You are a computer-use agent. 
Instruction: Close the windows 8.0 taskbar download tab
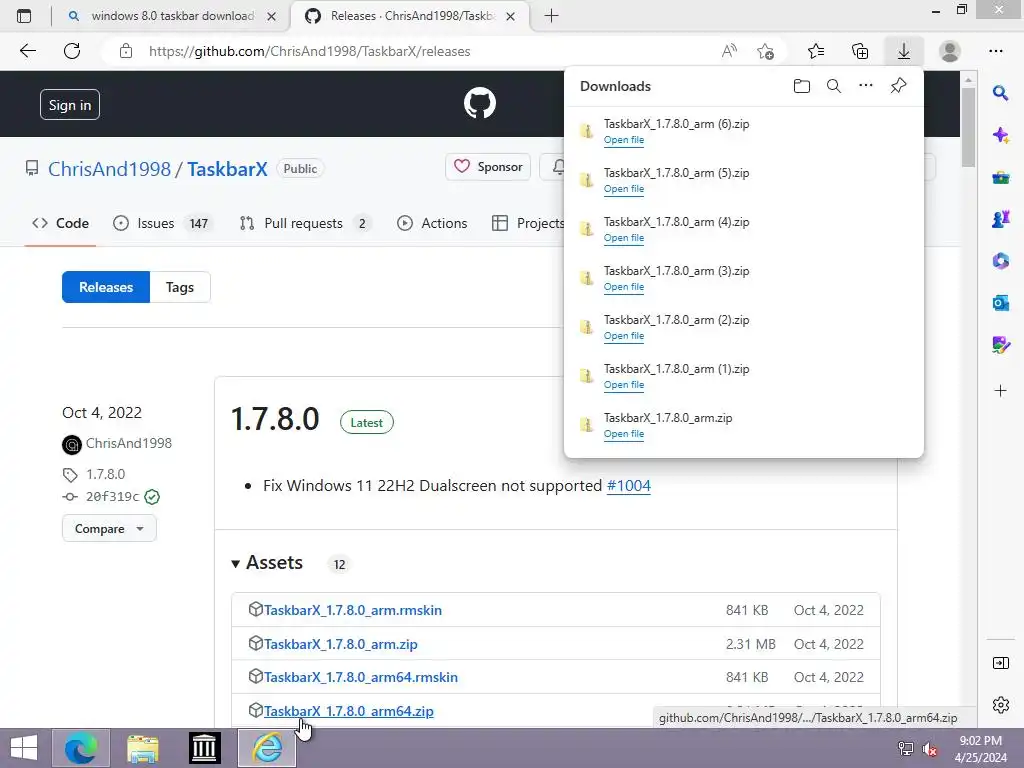pyautogui.click(x=272, y=16)
